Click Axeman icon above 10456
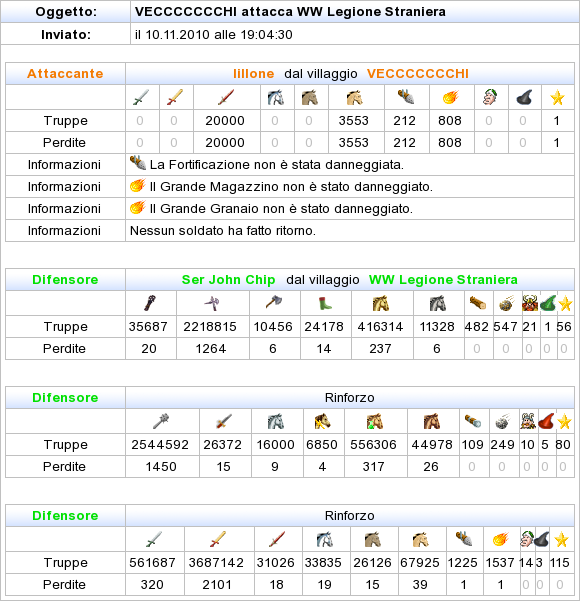 pyautogui.click(x=274, y=303)
